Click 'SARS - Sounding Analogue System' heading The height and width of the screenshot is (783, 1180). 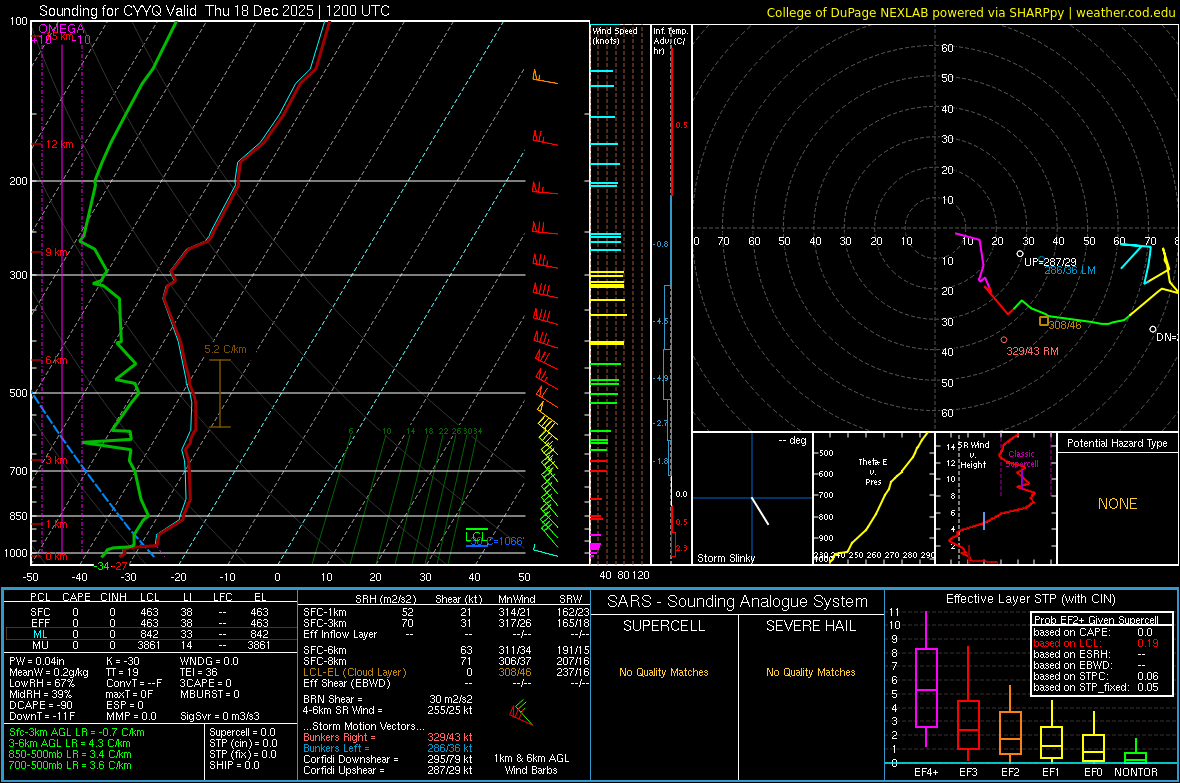pos(737,602)
